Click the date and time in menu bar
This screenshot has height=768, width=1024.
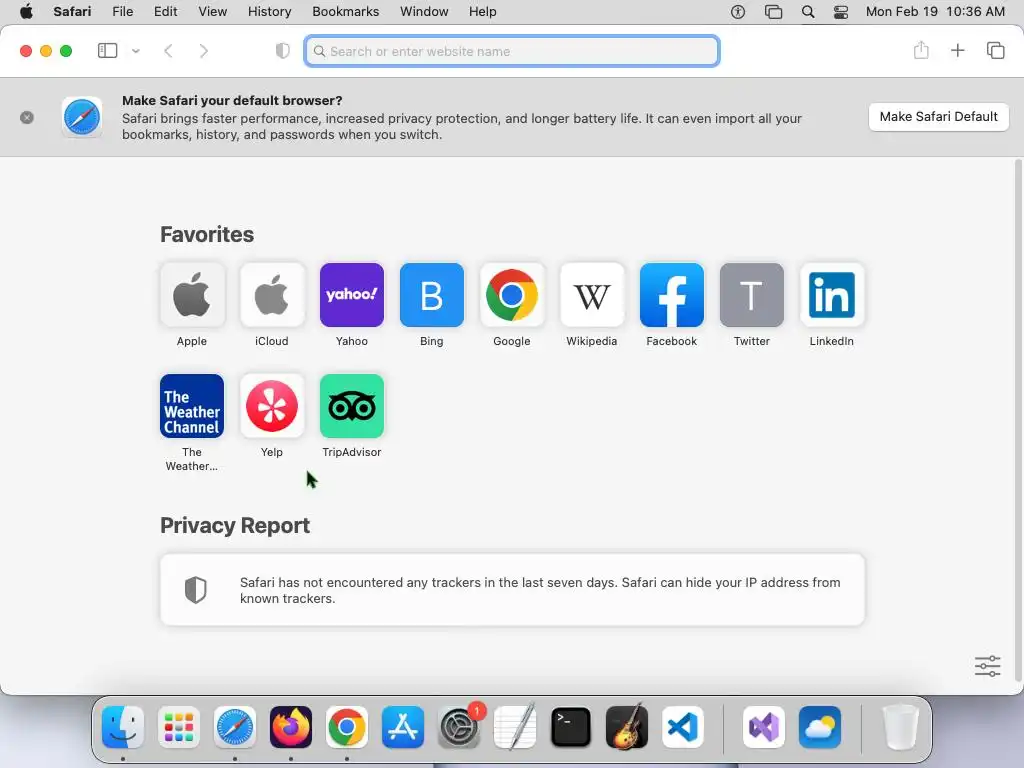(x=935, y=12)
